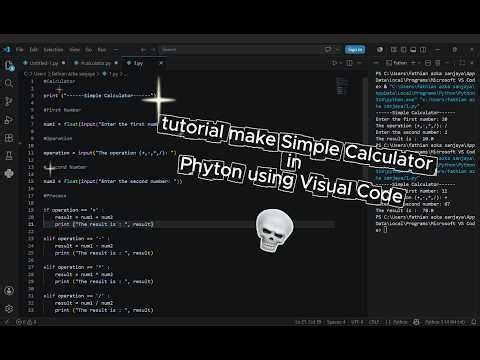The image size is (480, 360).
Task: Split the terminal panel
Action: pos(428,63)
